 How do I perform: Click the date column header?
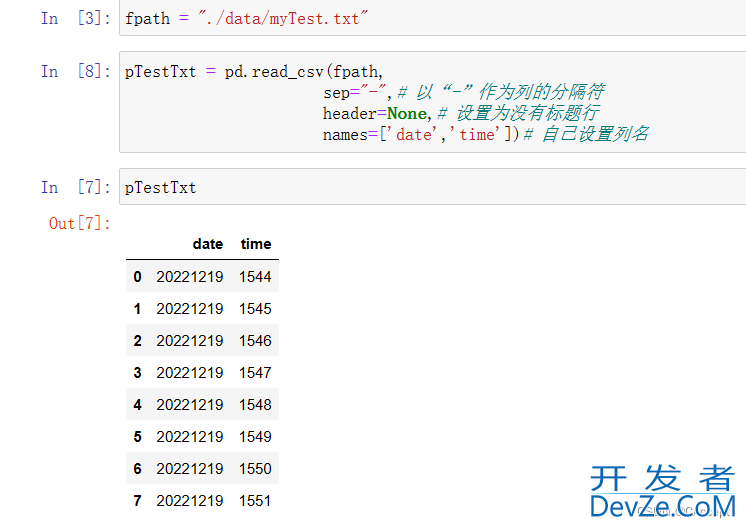[208, 244]
